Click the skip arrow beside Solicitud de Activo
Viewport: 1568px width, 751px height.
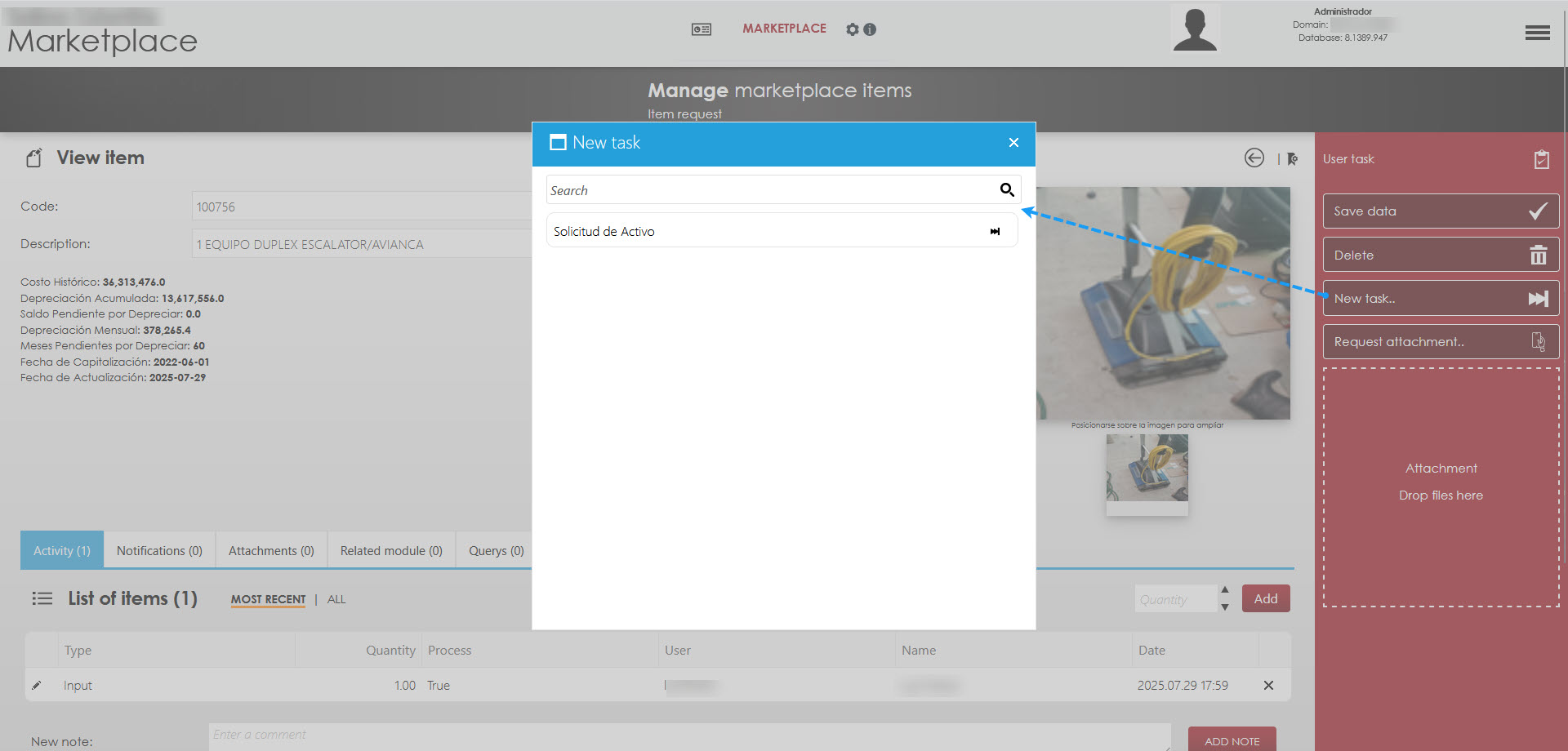(x=995, y=232)
